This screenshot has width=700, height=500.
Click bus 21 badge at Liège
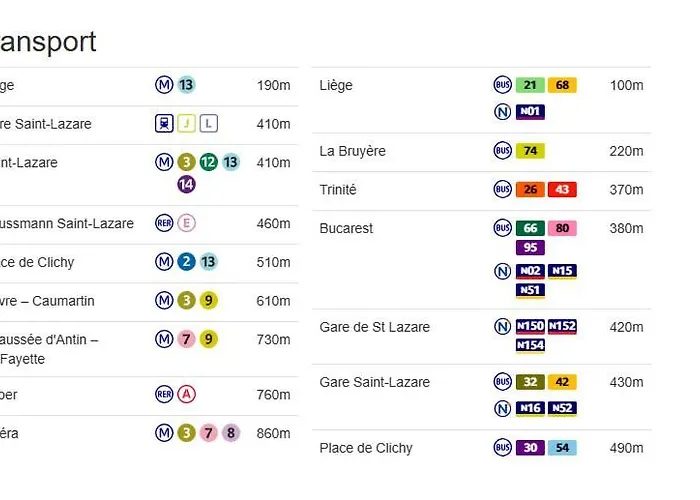pos(530,85)
